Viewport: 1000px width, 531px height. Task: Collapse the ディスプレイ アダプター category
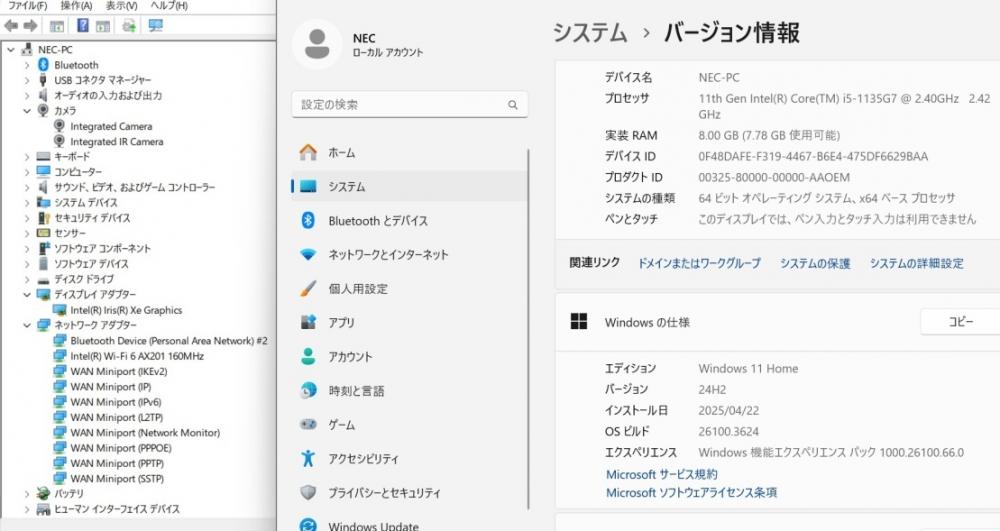pos(27,295)
